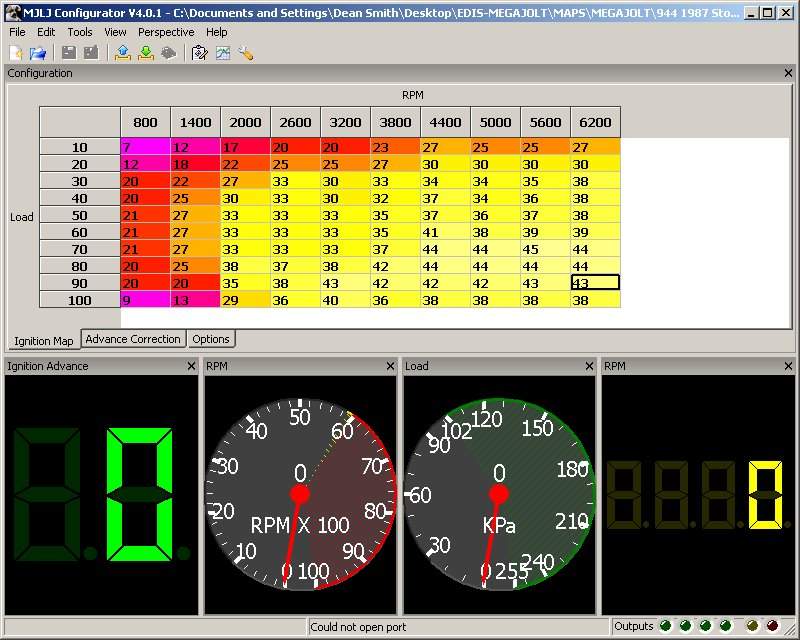
Task: Create a new configuration file
Action: (x=16, y=52)
